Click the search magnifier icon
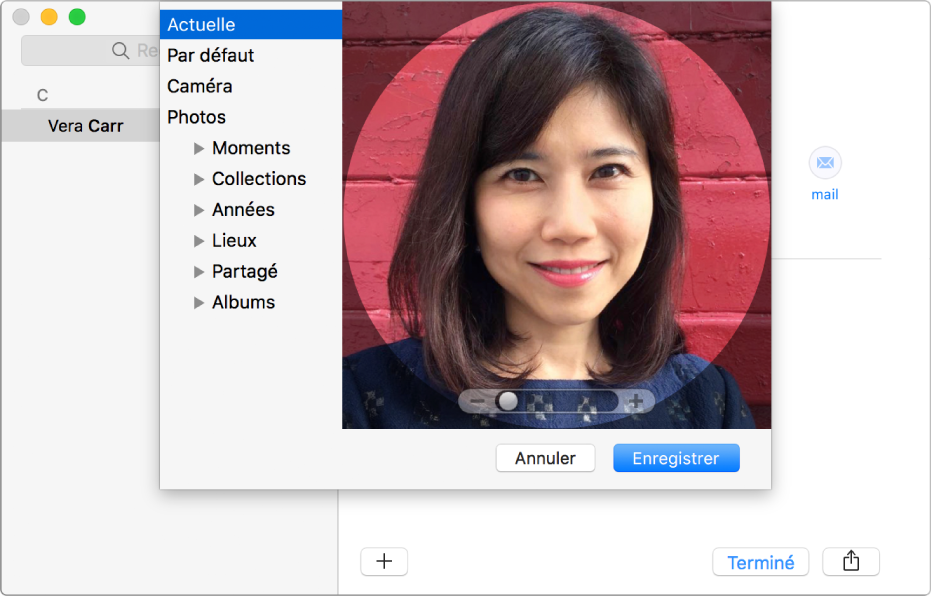Viewport: 931px width, 596px height. [119, 50]
